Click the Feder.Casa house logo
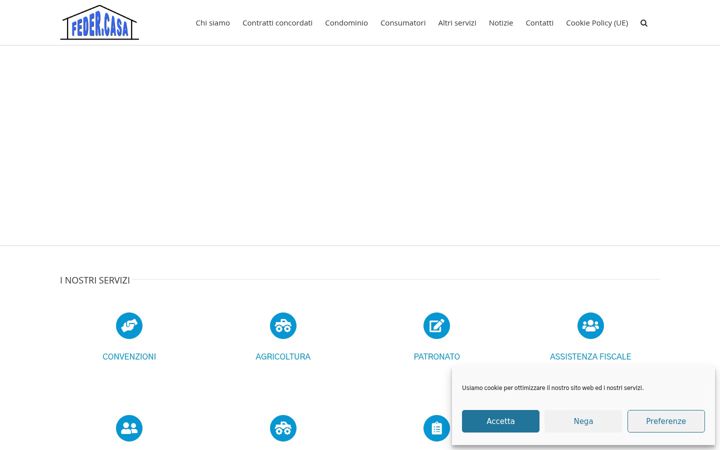This screenshot has width=720, height=450. (x=99, y=22)
